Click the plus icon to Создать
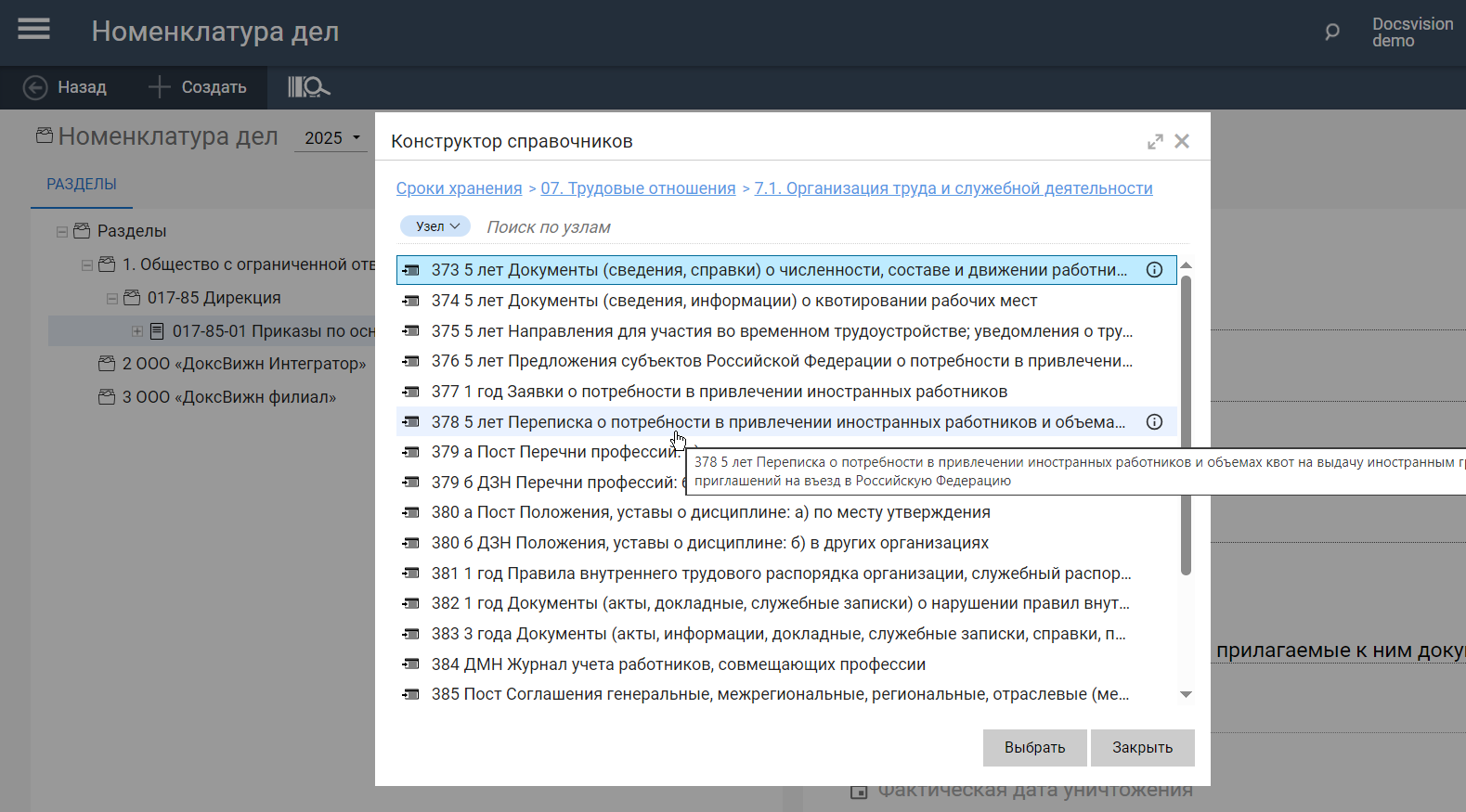 pos(160,87)
